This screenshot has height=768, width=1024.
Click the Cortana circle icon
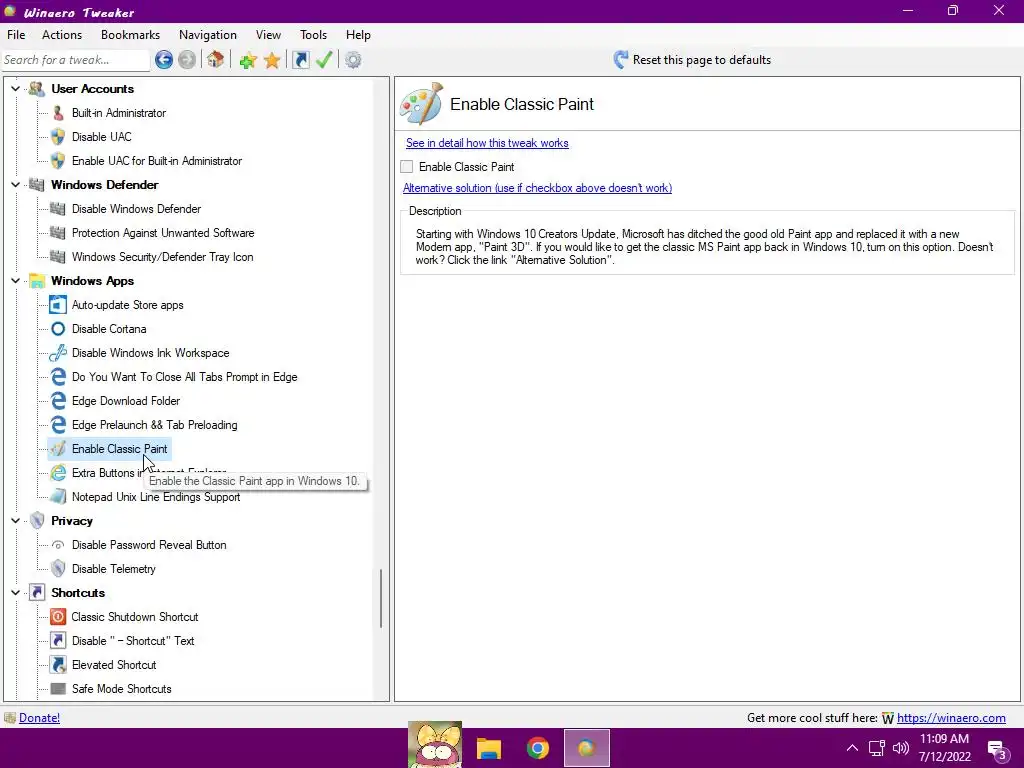coord(58,329)
